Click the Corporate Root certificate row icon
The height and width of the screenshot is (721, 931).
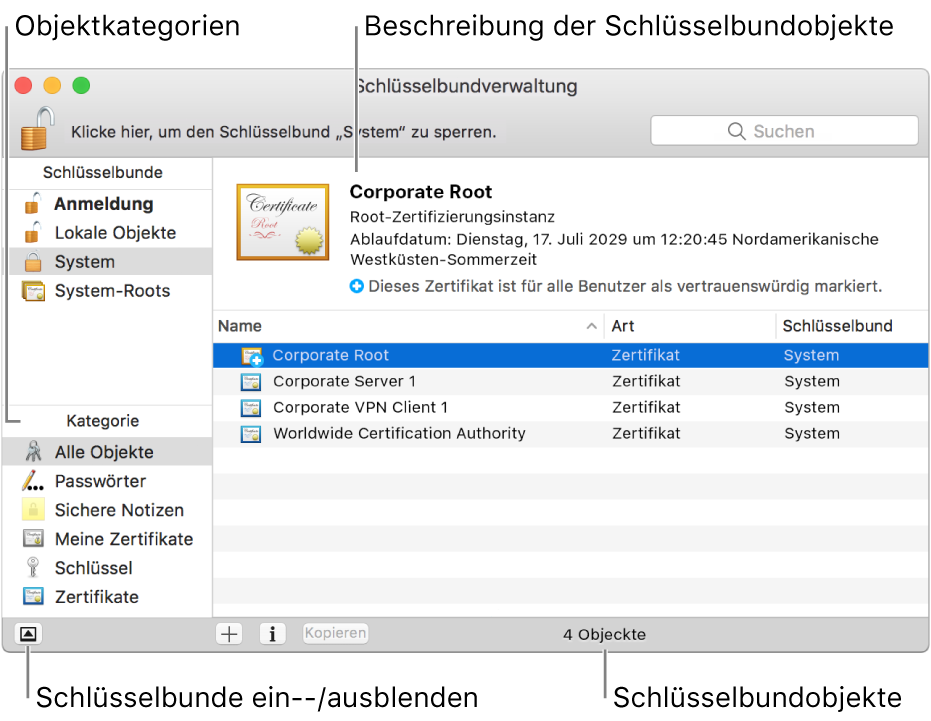(x=252, y=356)
